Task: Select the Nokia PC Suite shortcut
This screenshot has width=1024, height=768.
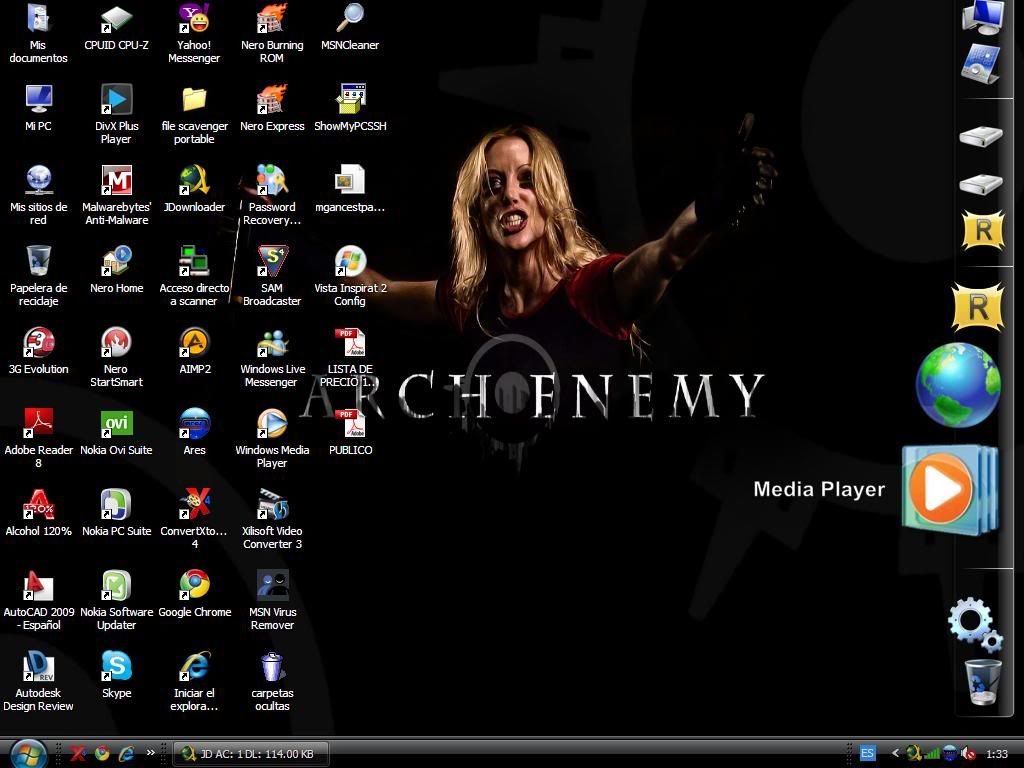Action: pyautogui.click(x=116, y=513)
